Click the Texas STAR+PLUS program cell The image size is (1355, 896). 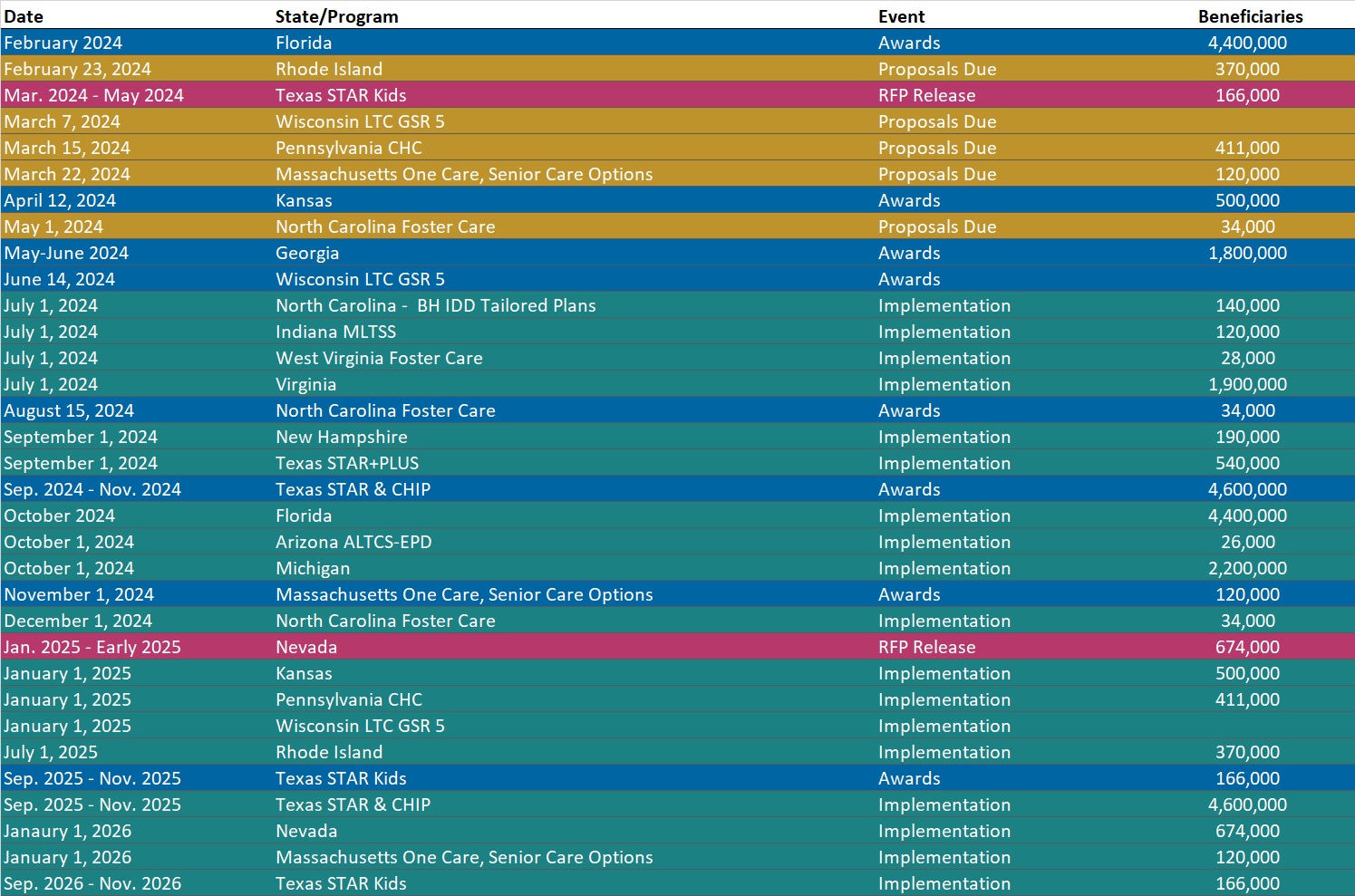click(x=347, y=463)
